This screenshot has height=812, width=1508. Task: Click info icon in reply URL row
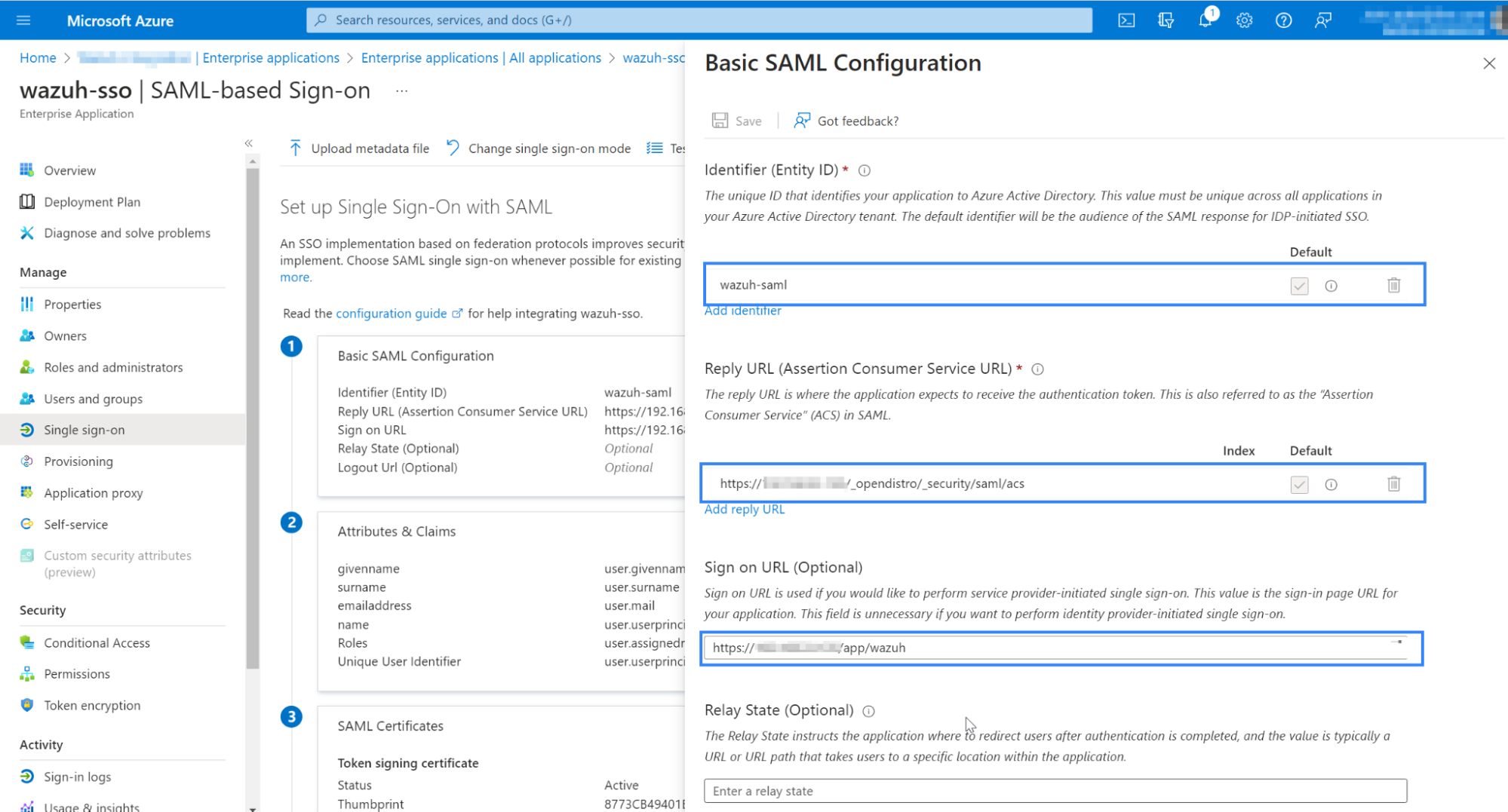pos(1331,485)
